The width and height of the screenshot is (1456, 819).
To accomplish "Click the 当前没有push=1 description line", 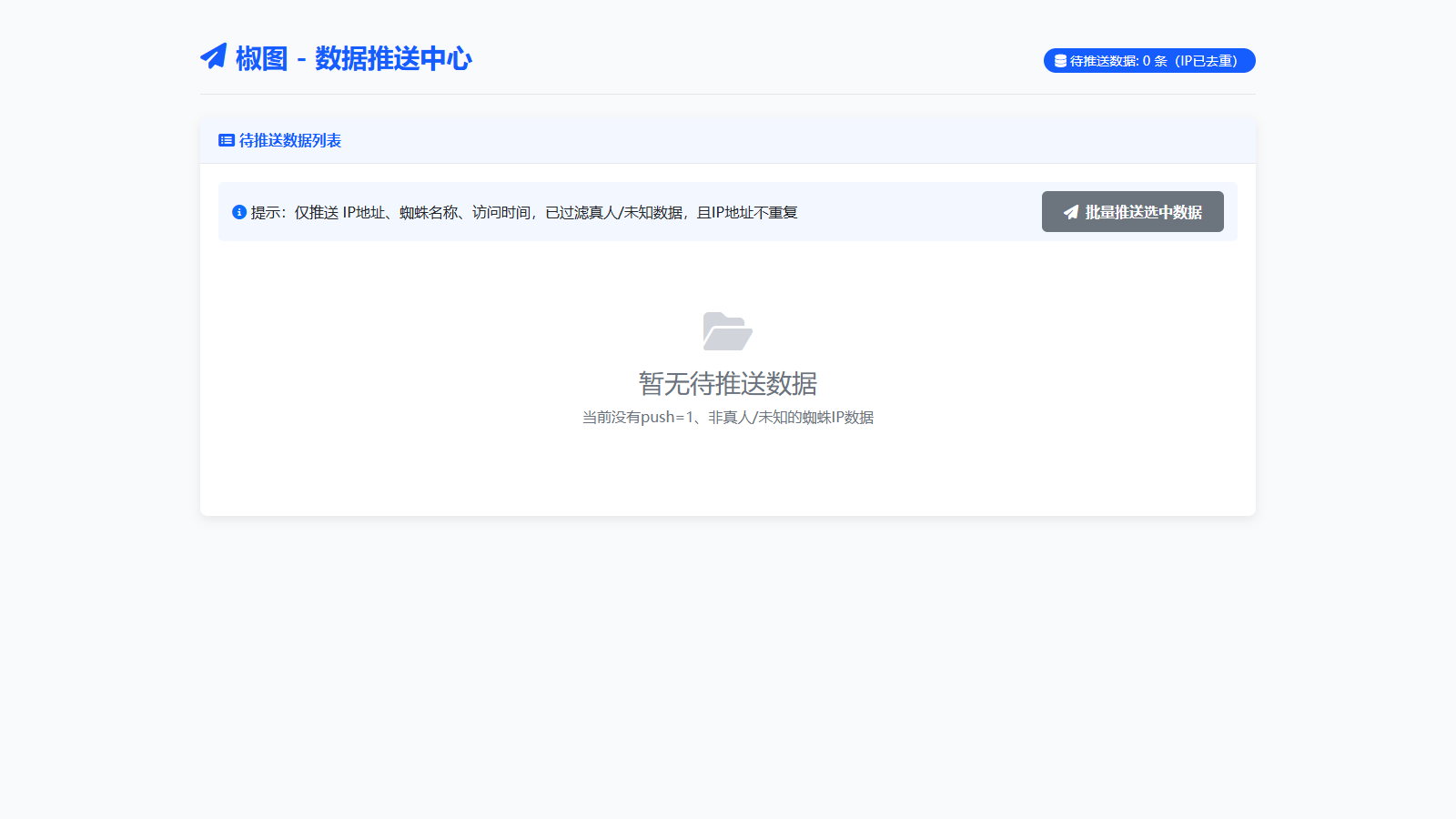I will coord(727,417).
